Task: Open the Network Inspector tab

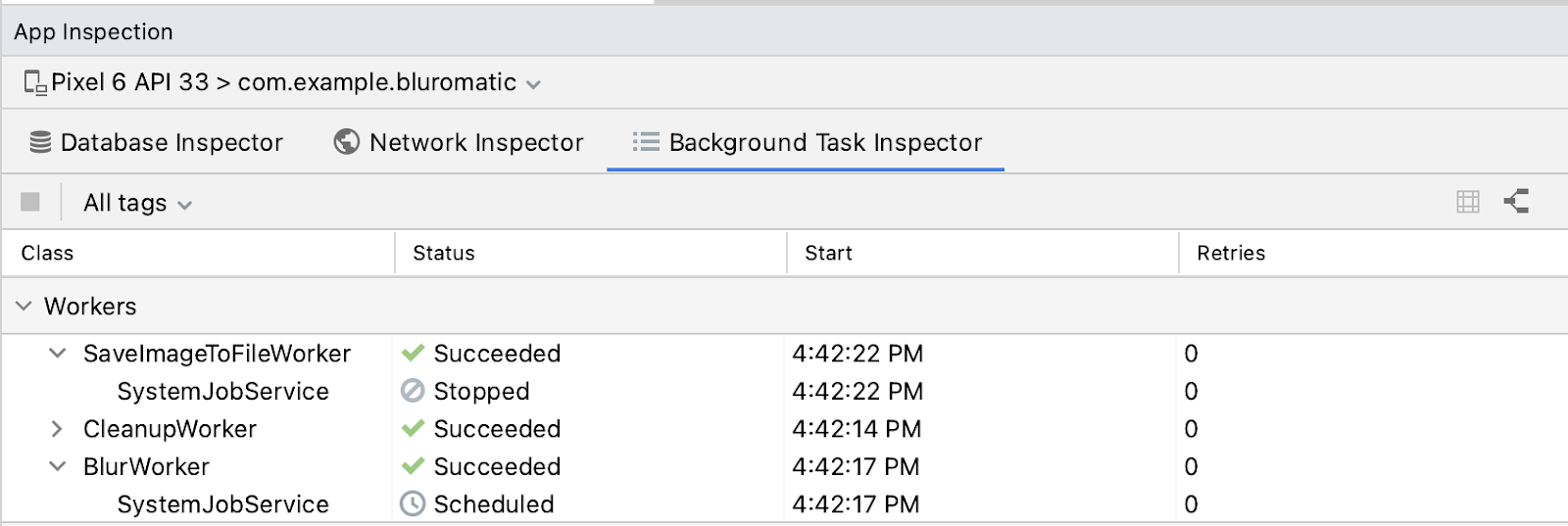Action: click(x=475, y=143)
